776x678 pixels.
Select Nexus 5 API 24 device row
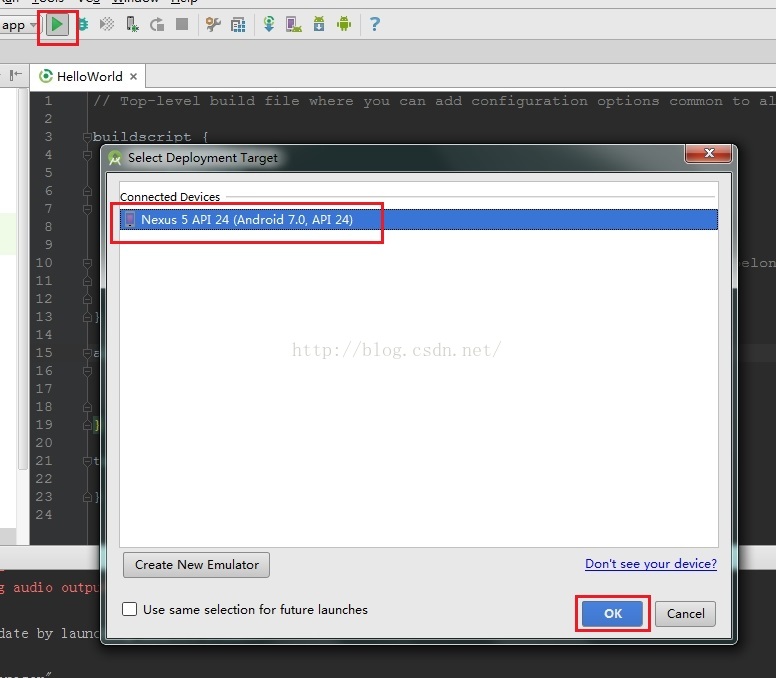[419, 219]
